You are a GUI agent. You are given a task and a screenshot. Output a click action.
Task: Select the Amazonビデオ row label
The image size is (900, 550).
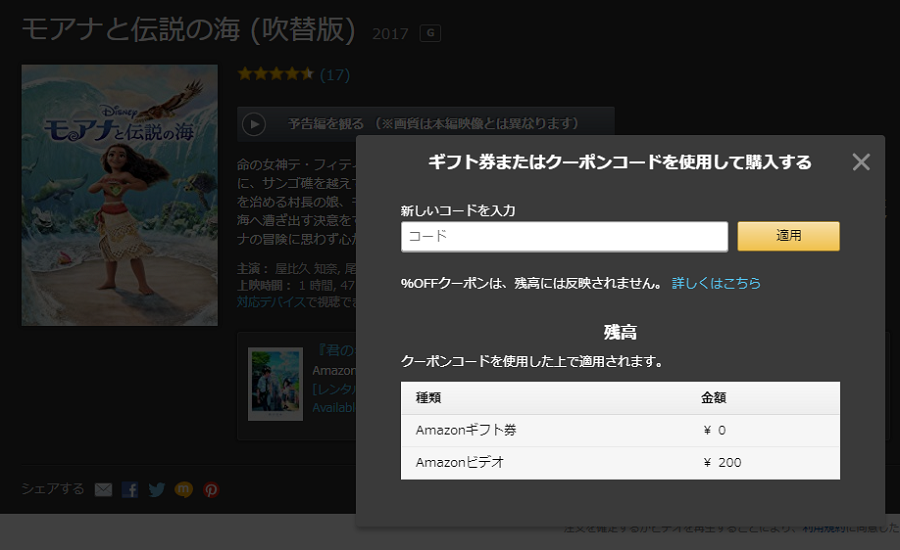[x=460, y=462]
